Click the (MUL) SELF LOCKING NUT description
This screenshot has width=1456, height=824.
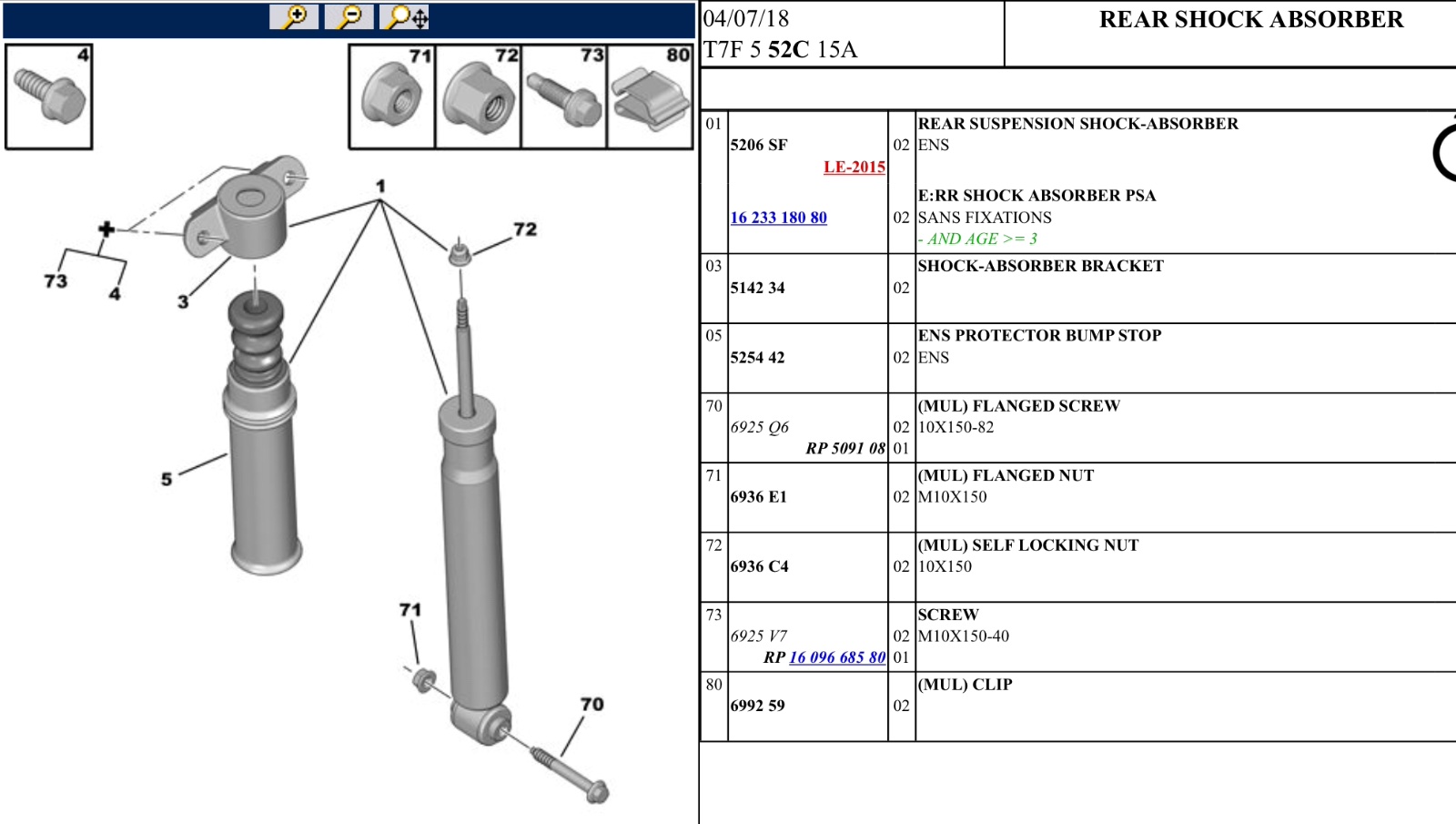1028,545
